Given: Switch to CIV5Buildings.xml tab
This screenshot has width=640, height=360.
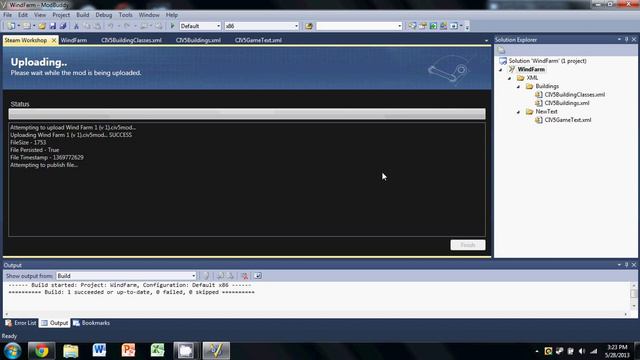Looking at the screenshot, I should click(x=198, y=40).
